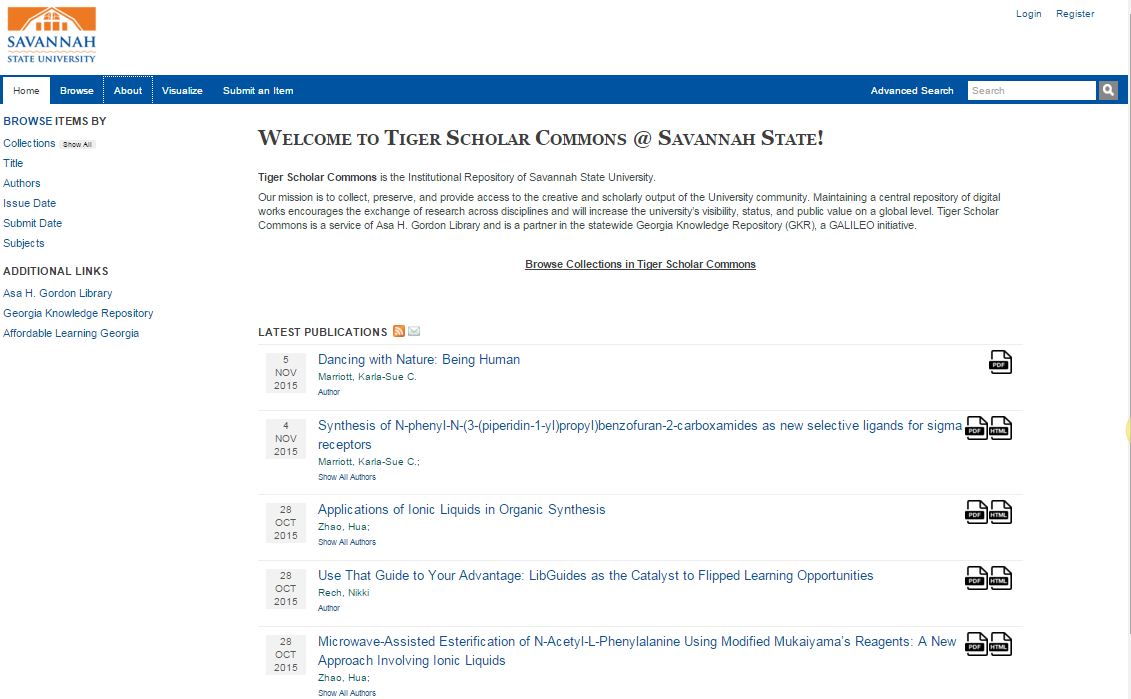Viewport: 1131px width, 699px height.
Task: Expand Show All Authors under Microwave-Assisted Esterification
Action: point(347,693)
